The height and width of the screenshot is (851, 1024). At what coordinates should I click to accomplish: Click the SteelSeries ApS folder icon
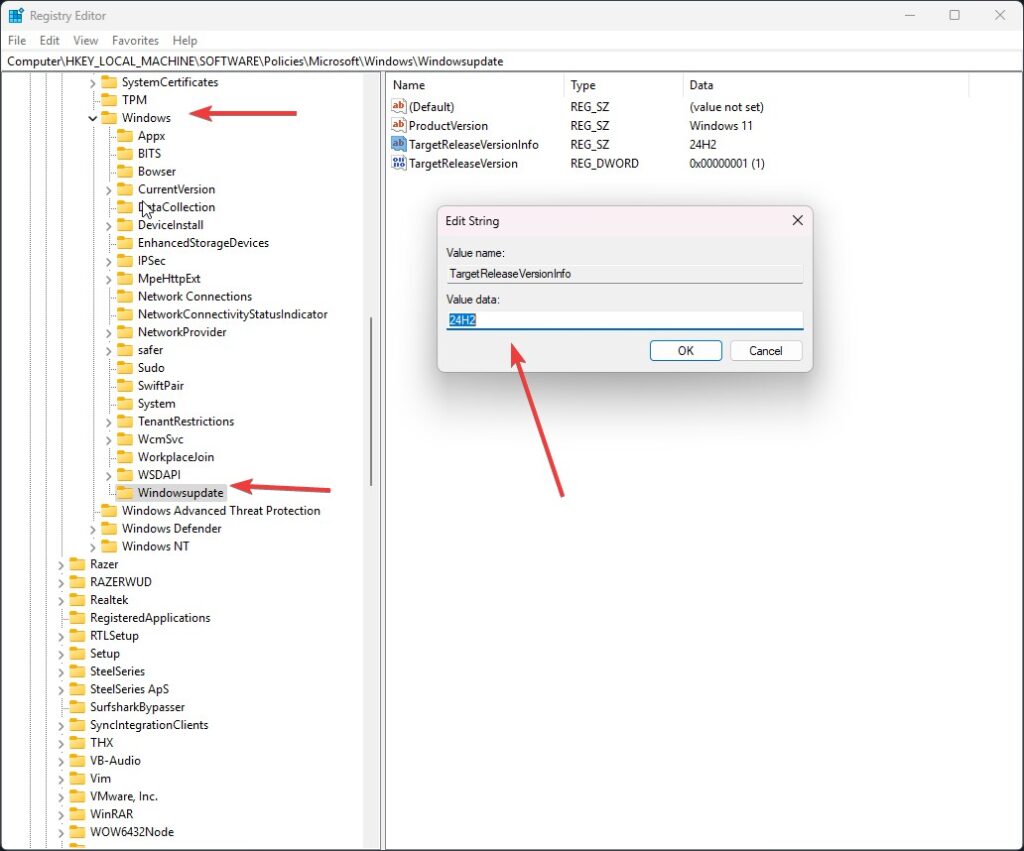77,689
